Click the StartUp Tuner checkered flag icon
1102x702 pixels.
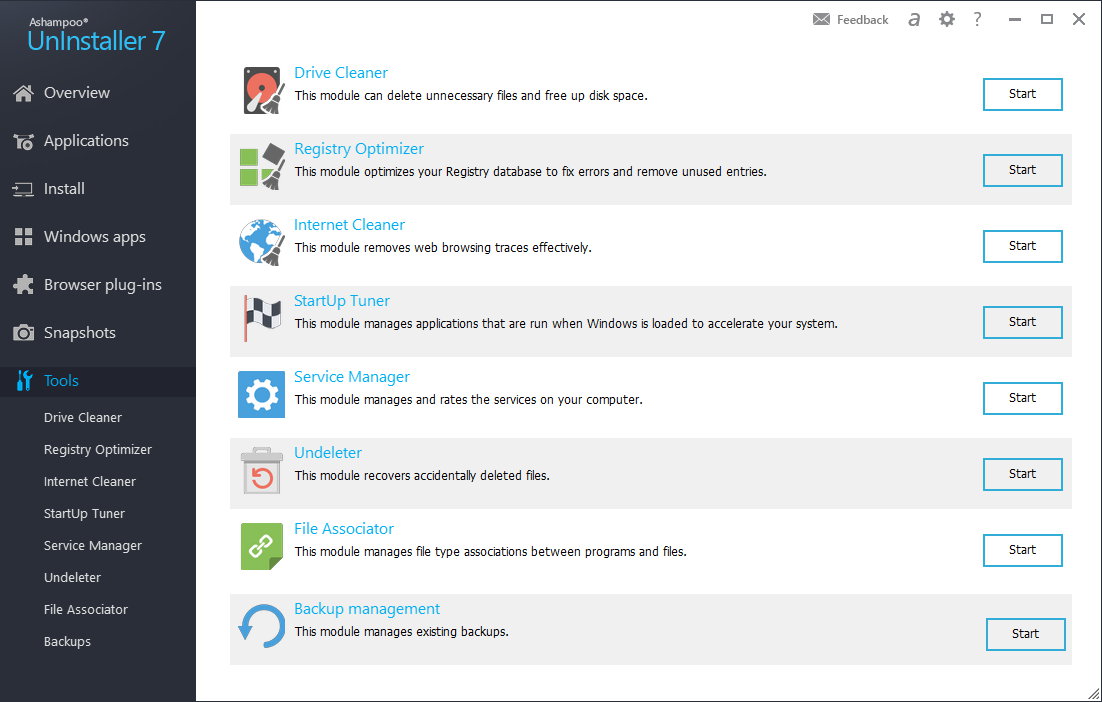[x=262, y=318]
